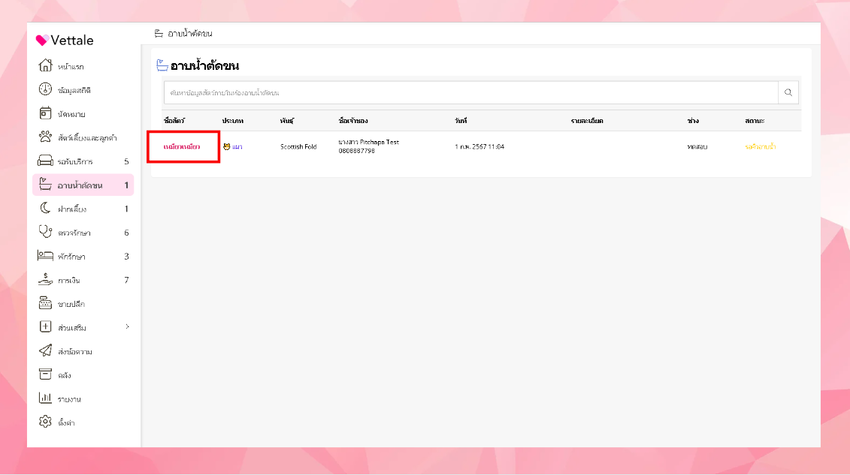Image resolution: width=850 pixels, height=475 pixels.
Task: Click the details column header
Action: (x=587, y=120)
